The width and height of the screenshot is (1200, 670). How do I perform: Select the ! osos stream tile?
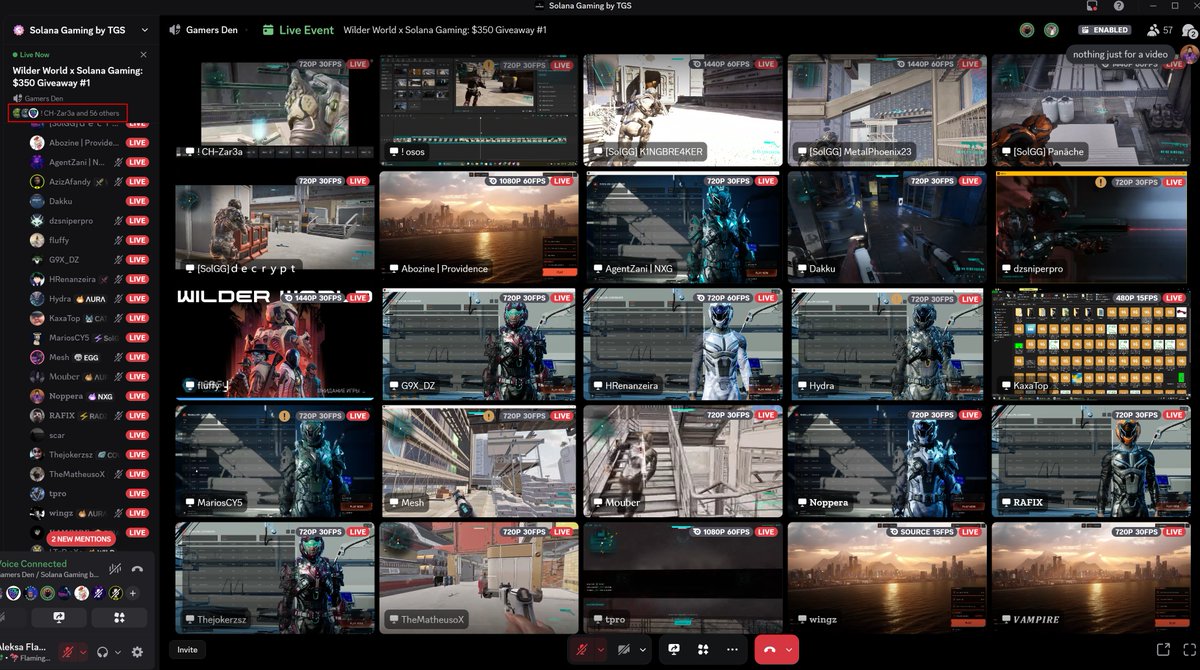pos(479,108)
